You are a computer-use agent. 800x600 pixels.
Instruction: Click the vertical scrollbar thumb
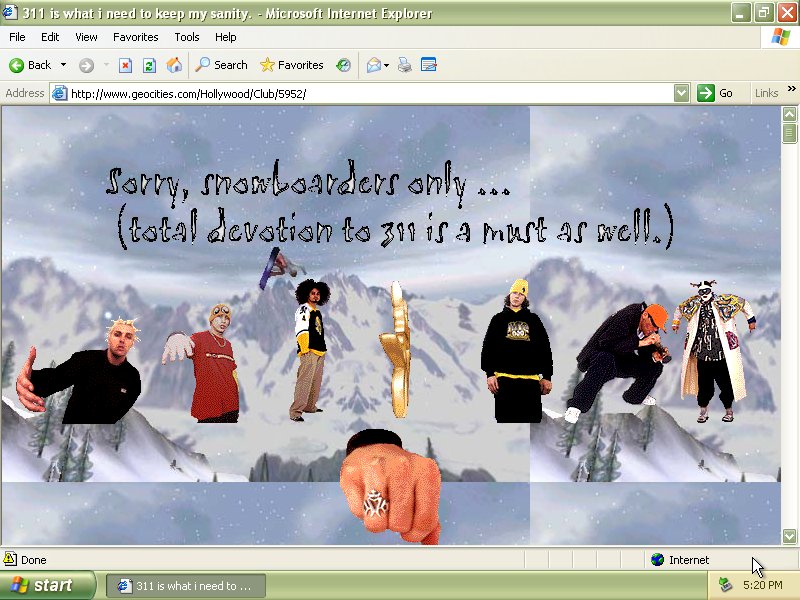point(789,134)
